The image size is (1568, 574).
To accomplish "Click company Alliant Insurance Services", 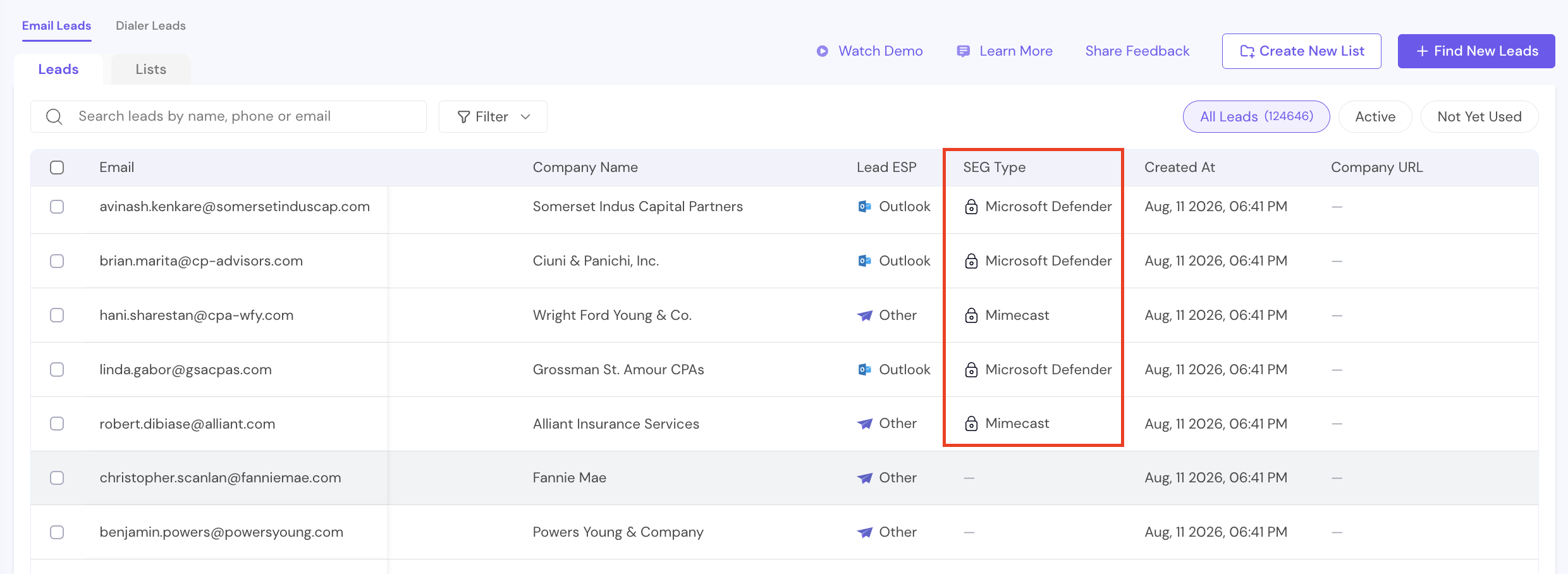I will tap(616, 424).
